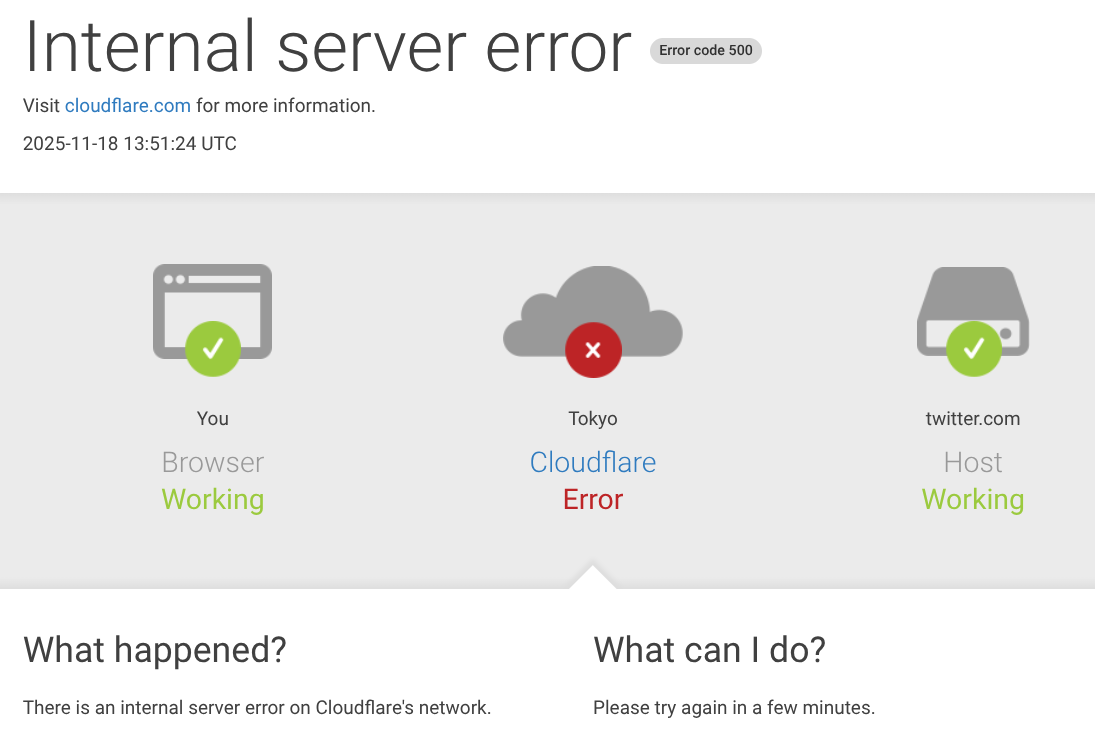Click the 'Host' label
Image resolution: width=1095 pixels, height=746 pixels.
pyautogui.click(x=973, y=462)
